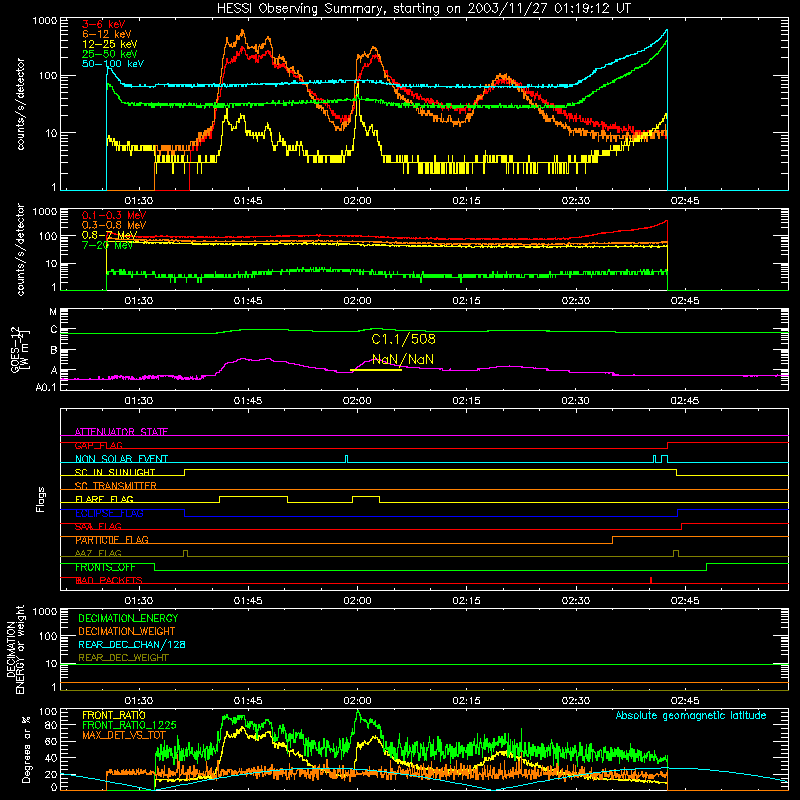Select the 'ECLIPSE_FLAG' label
This screenshot has height=800, width=800.
[109, 513]
